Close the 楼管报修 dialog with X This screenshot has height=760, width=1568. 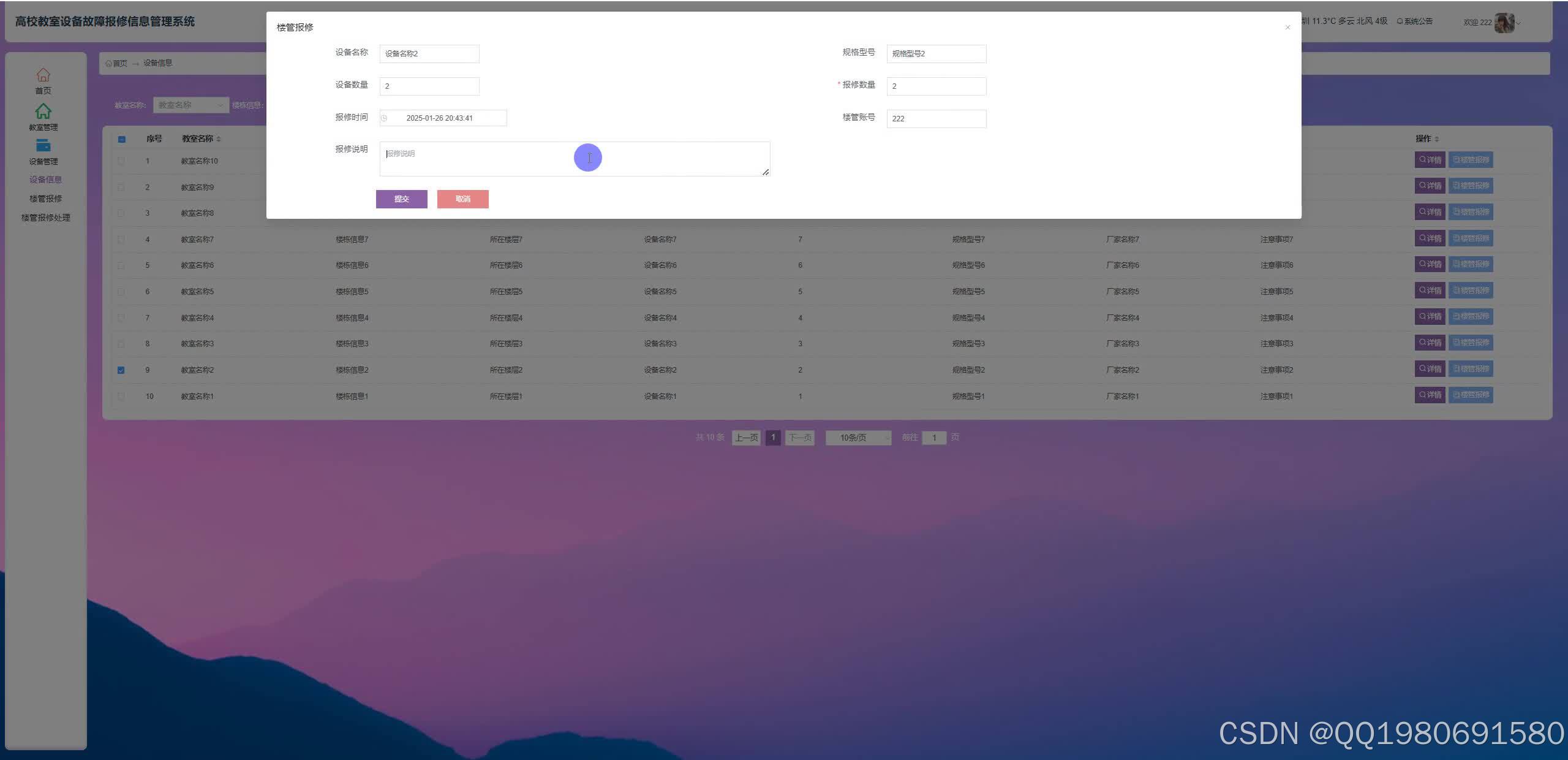pyautogui.click(x=1287, y=28)
